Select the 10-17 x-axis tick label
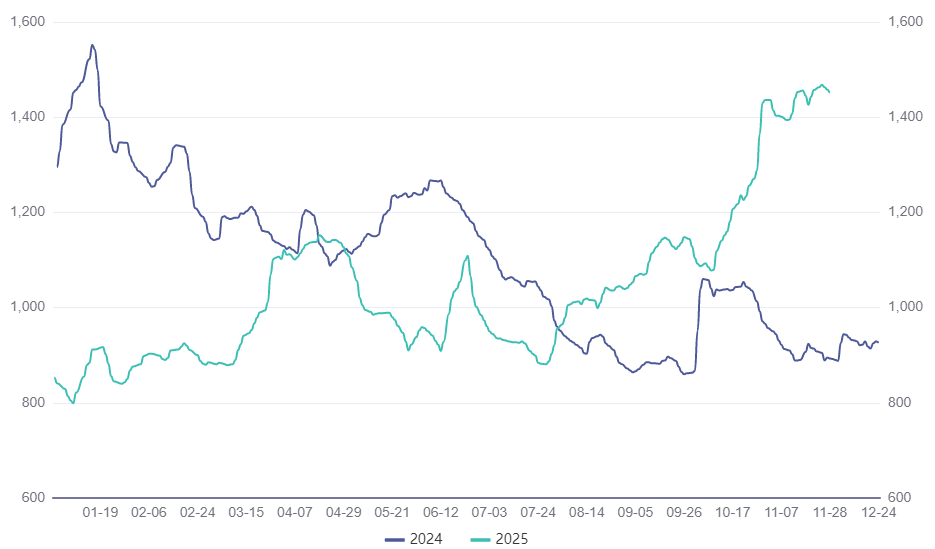The width and height of the screenshot is (935, 549). [733, 512]
